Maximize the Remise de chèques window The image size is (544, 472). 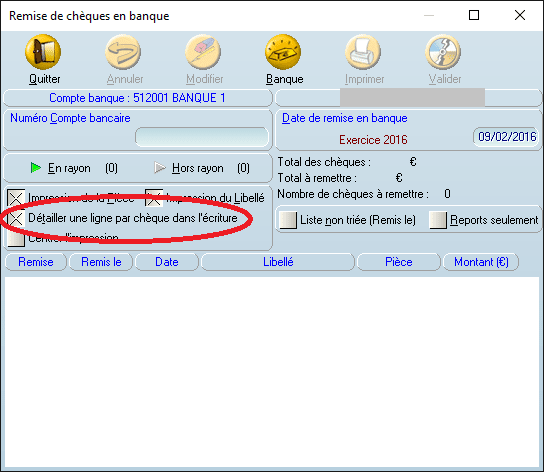(x=474, y=15)
